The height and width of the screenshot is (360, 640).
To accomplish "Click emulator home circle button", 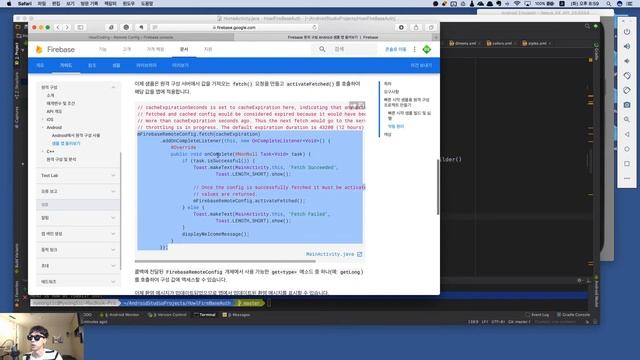I will click(627, 149).
